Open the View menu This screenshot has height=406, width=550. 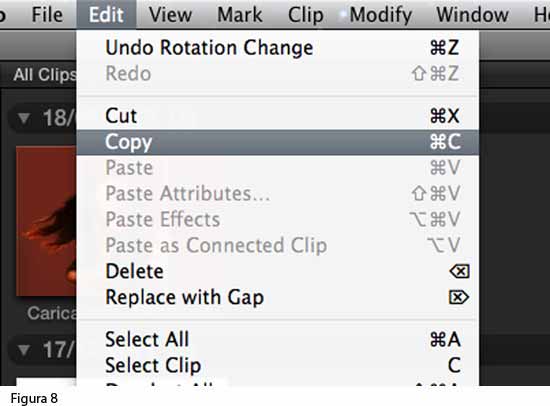(170, 15)
